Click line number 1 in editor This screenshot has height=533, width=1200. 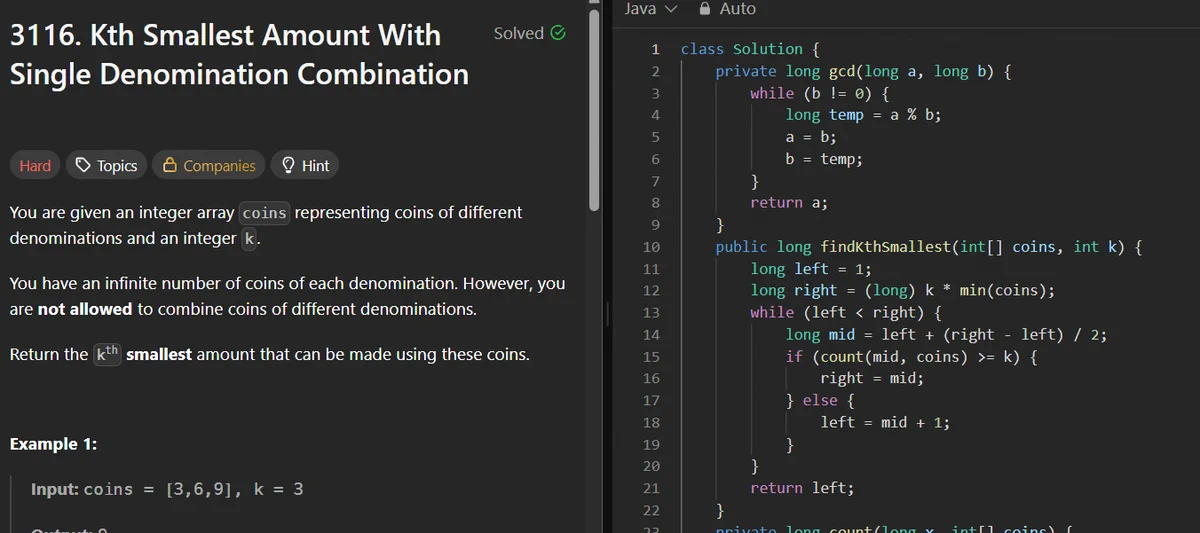655,49
